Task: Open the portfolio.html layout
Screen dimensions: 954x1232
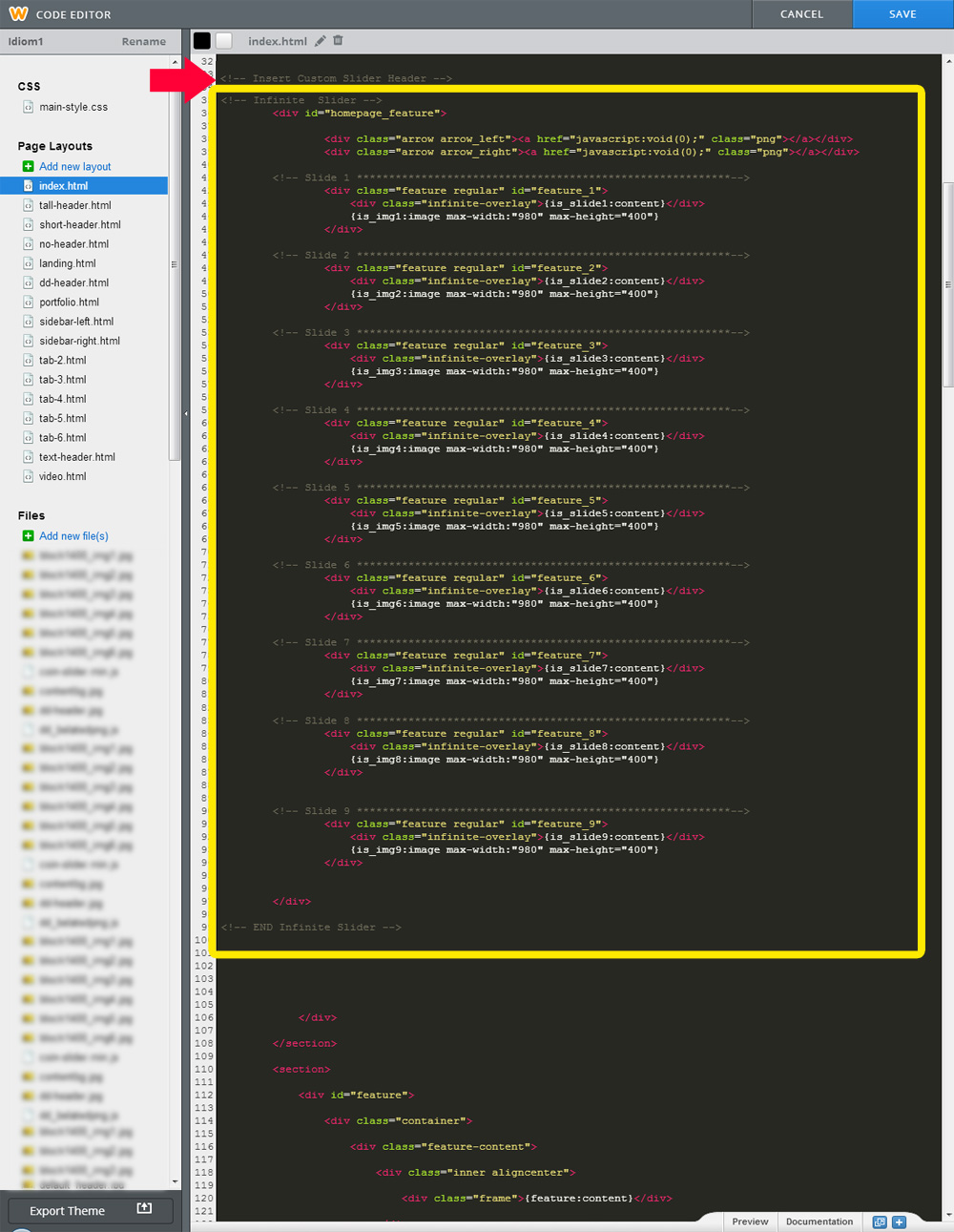Action: pyautogui.click(x=69, y=303)
